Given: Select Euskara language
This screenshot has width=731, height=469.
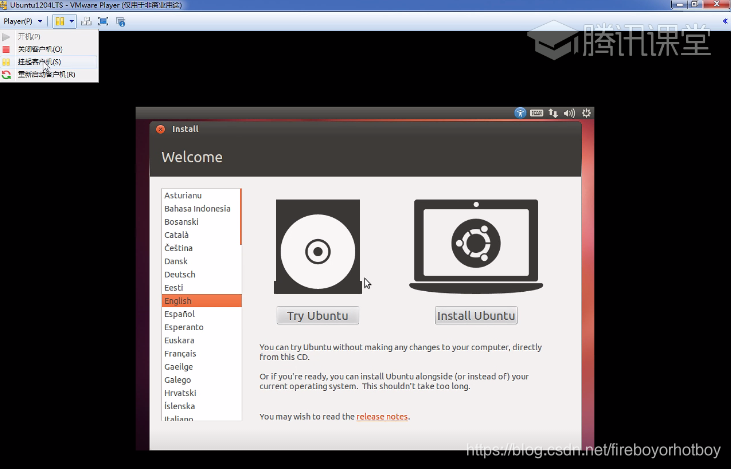Looking at the screenshot, I should (x=200, y=340).
